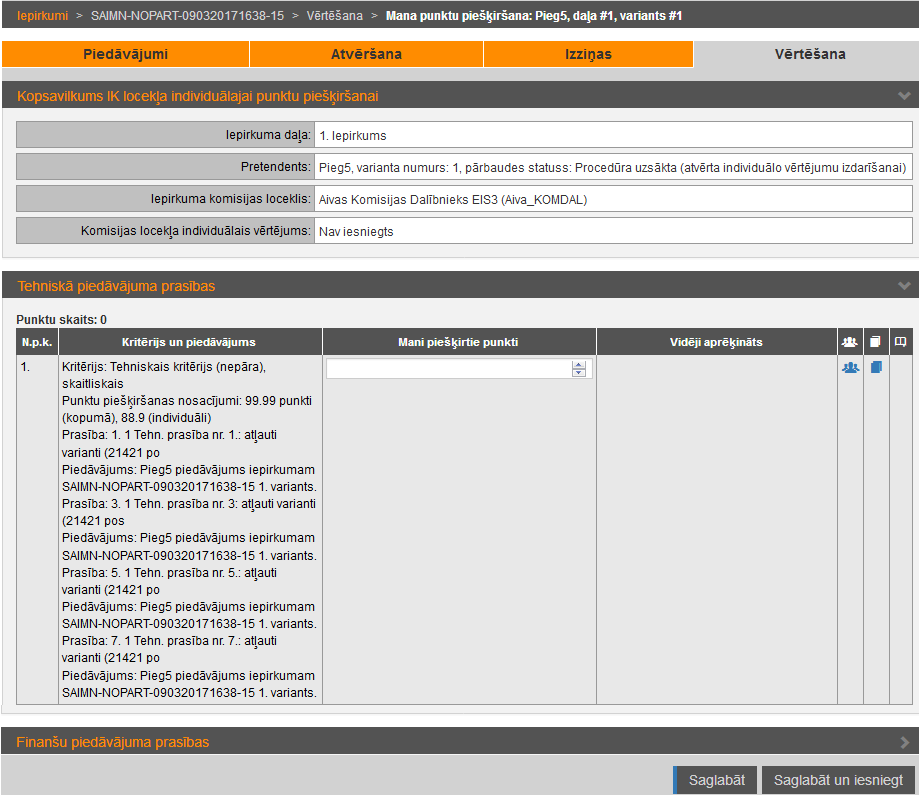
Task: Click the group column header icon
Action: [850, 342]
